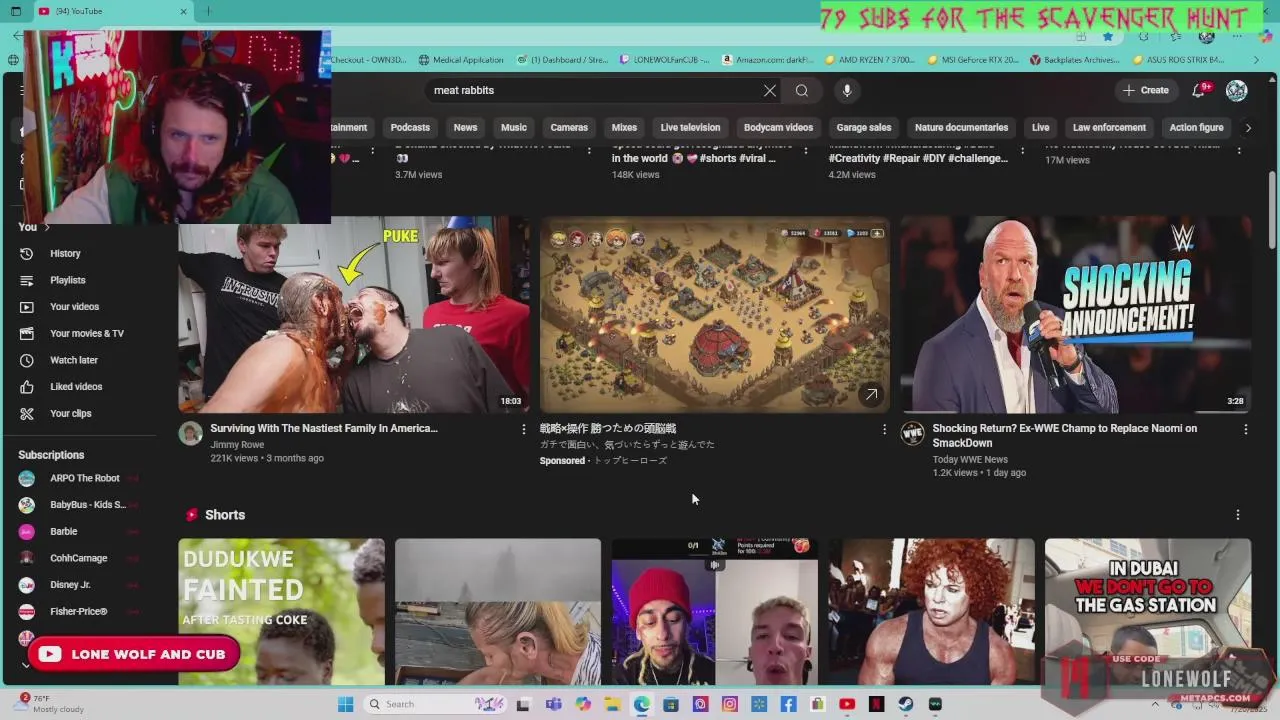Open Today WWE News channel avatar
Screen dimensions: 1280x720
click(912, 433)
